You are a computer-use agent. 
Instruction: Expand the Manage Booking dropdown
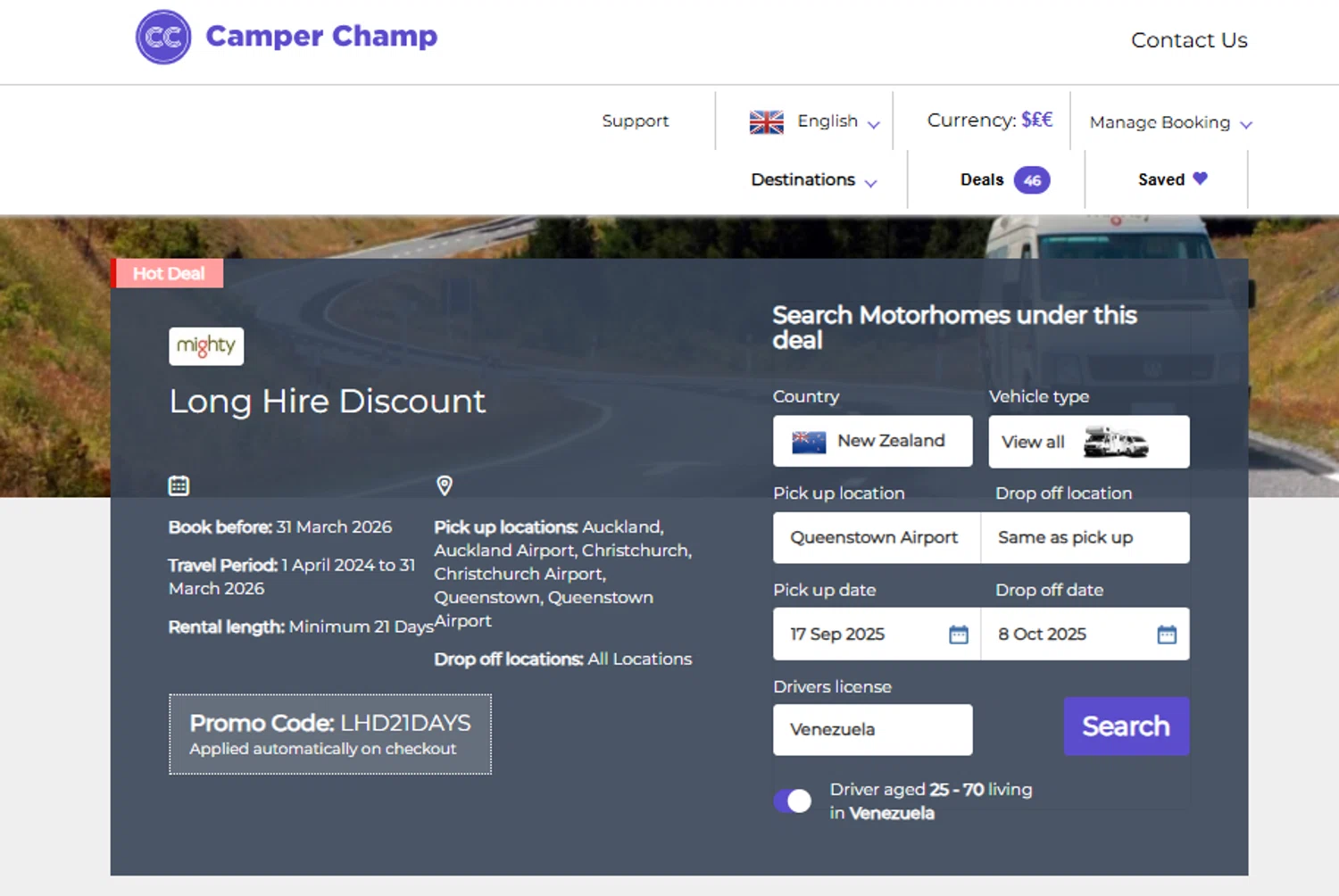point(1170,122)
